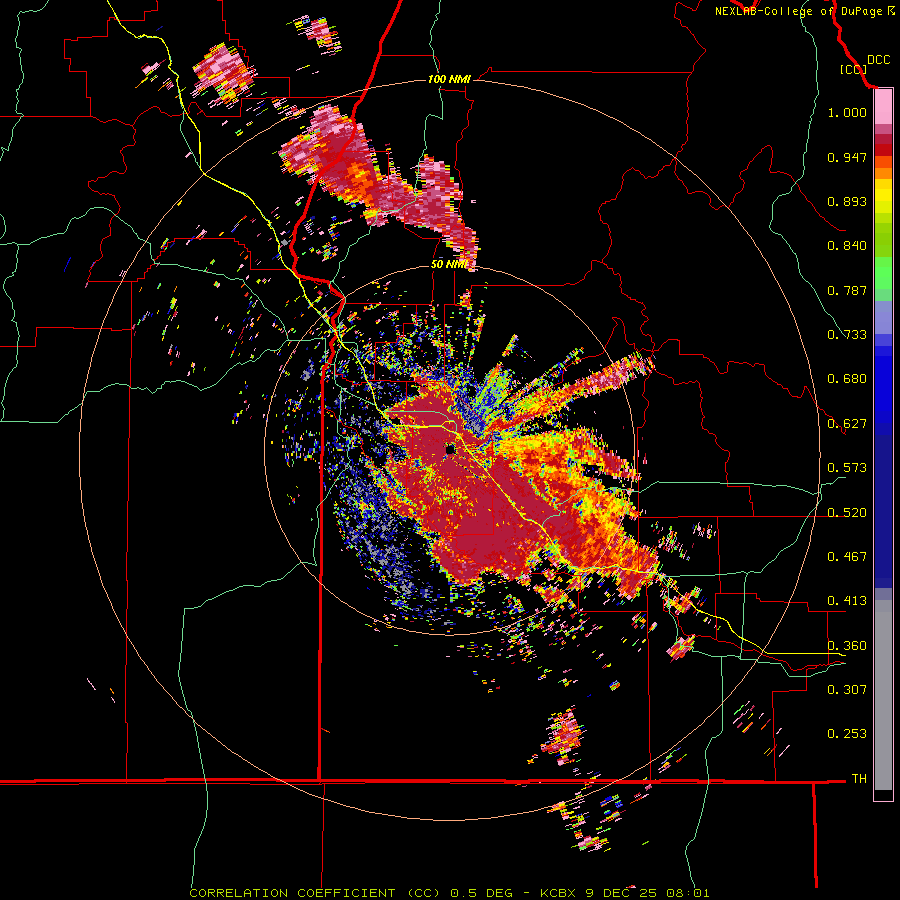The height and width of the screenshot is (900, 900).
Task: Pick the yellow color bar segment
Action: (x=883, y=196)
